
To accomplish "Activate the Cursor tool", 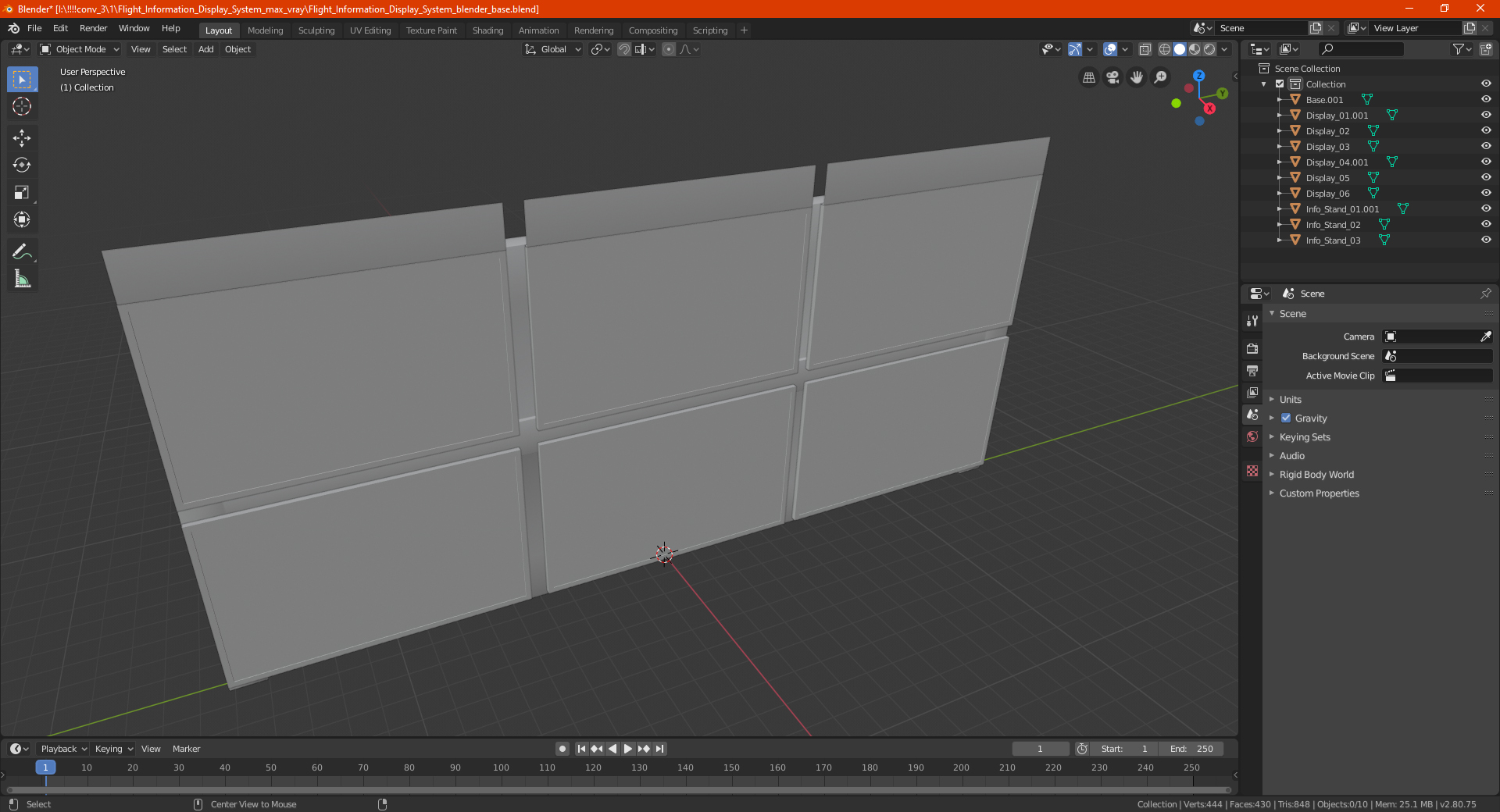I will pos(22,107).
